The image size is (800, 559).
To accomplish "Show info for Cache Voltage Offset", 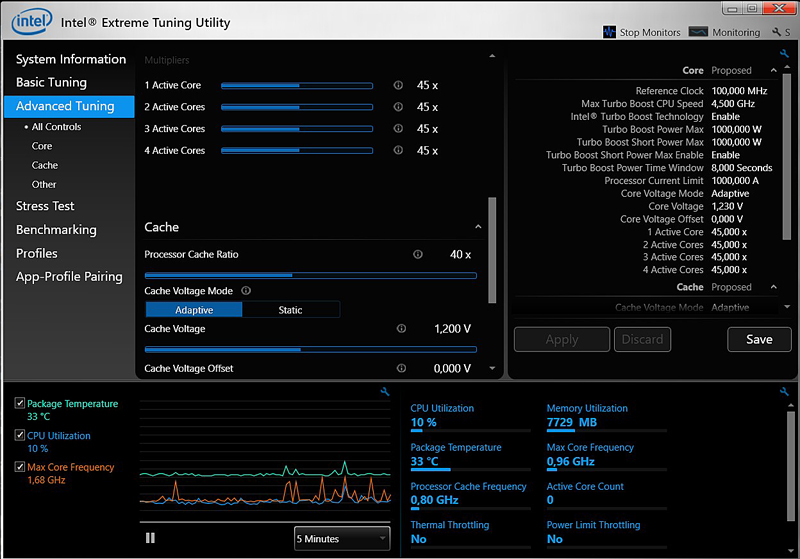I will tap(402, 368).
